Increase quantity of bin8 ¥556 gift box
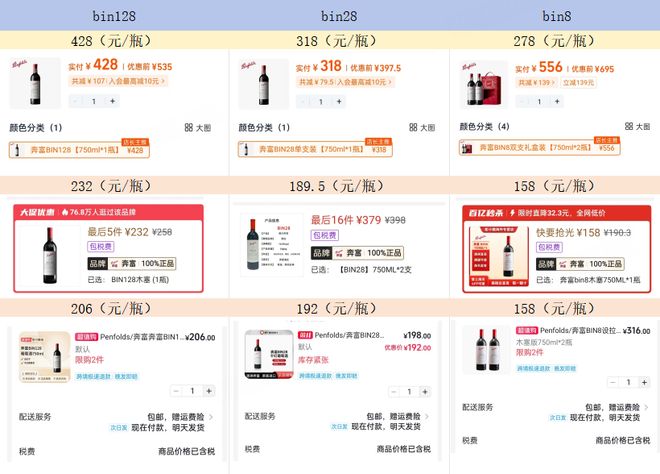Viewport: 660px width, 474px height. tap(557, 101)
